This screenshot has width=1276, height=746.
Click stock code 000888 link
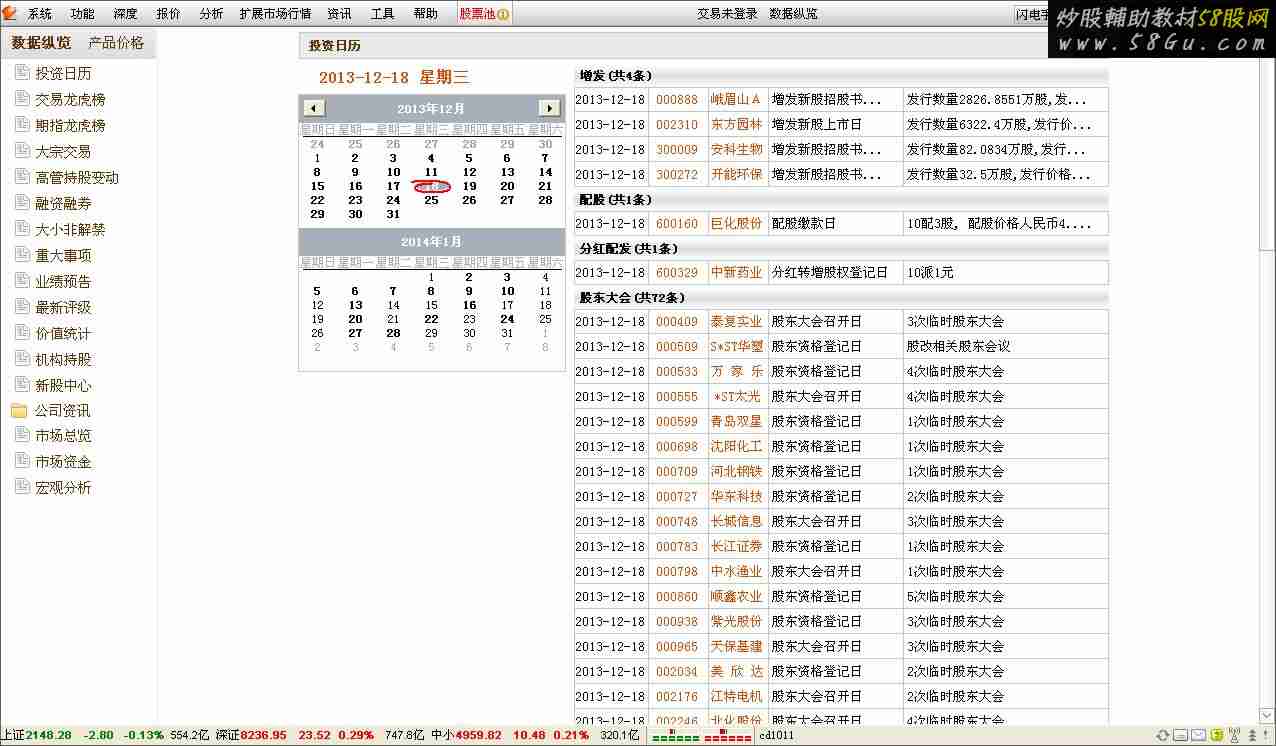click(677, 100)
